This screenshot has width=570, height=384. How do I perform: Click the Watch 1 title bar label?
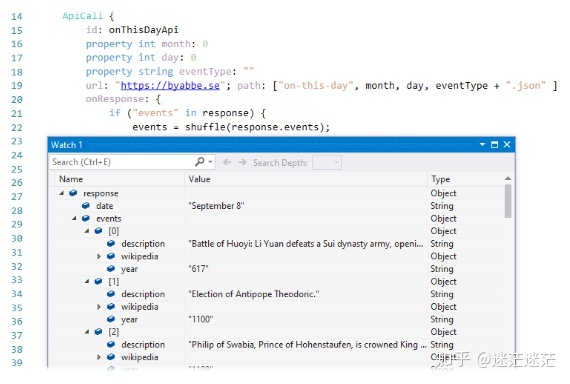point(67,145)
